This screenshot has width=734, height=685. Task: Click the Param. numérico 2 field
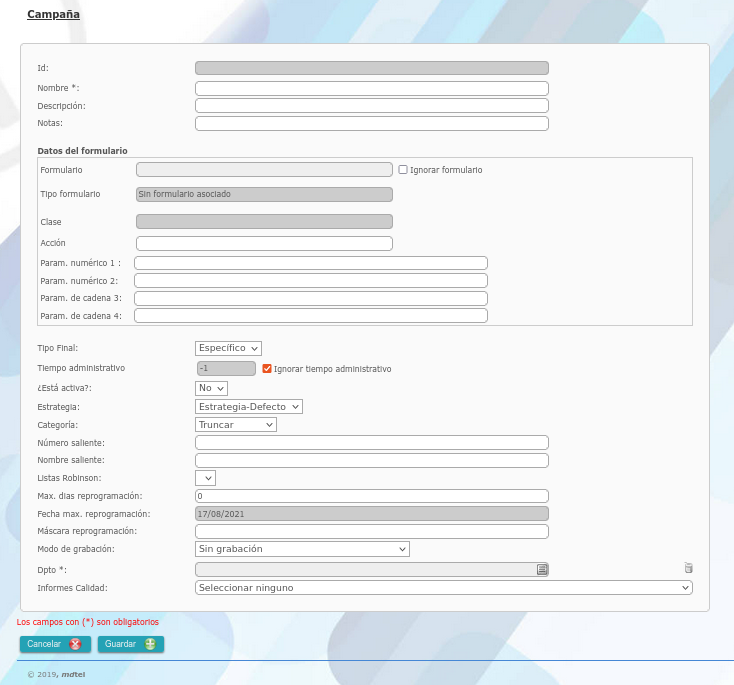click(x=311, y=280)
